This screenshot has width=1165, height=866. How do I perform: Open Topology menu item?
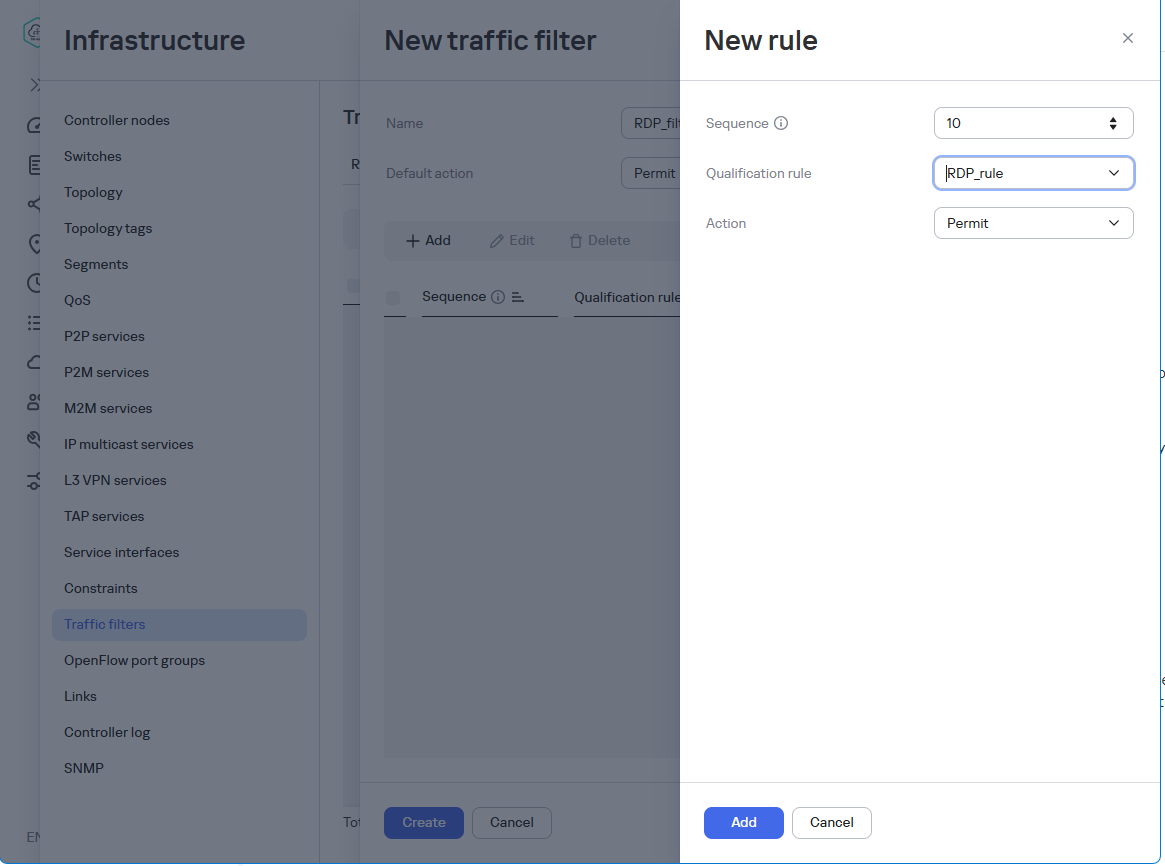(x=93, y=192)
